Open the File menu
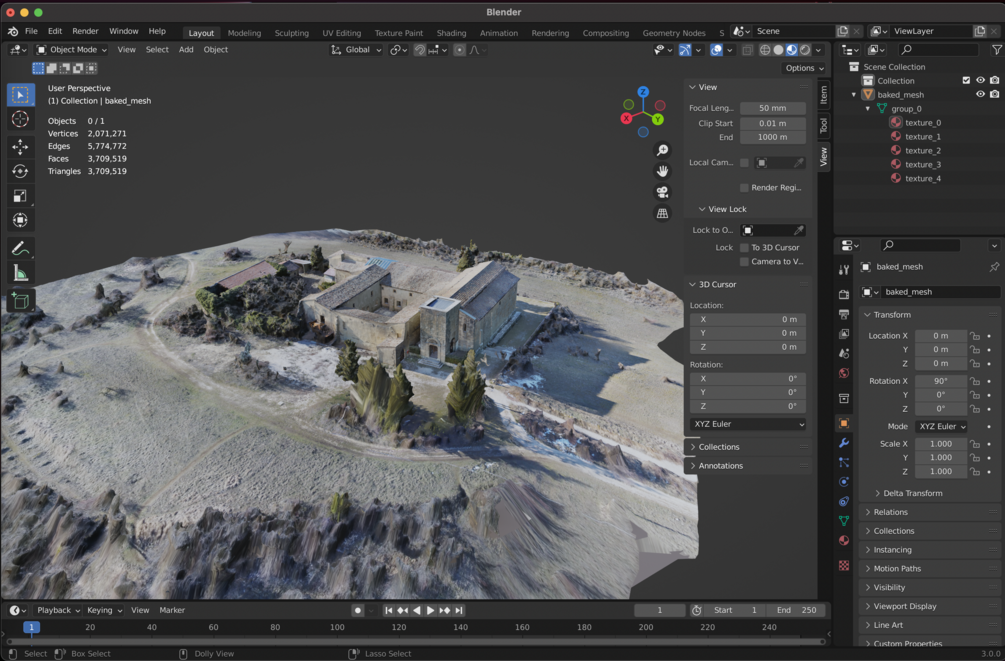 (x=31, y=31)
